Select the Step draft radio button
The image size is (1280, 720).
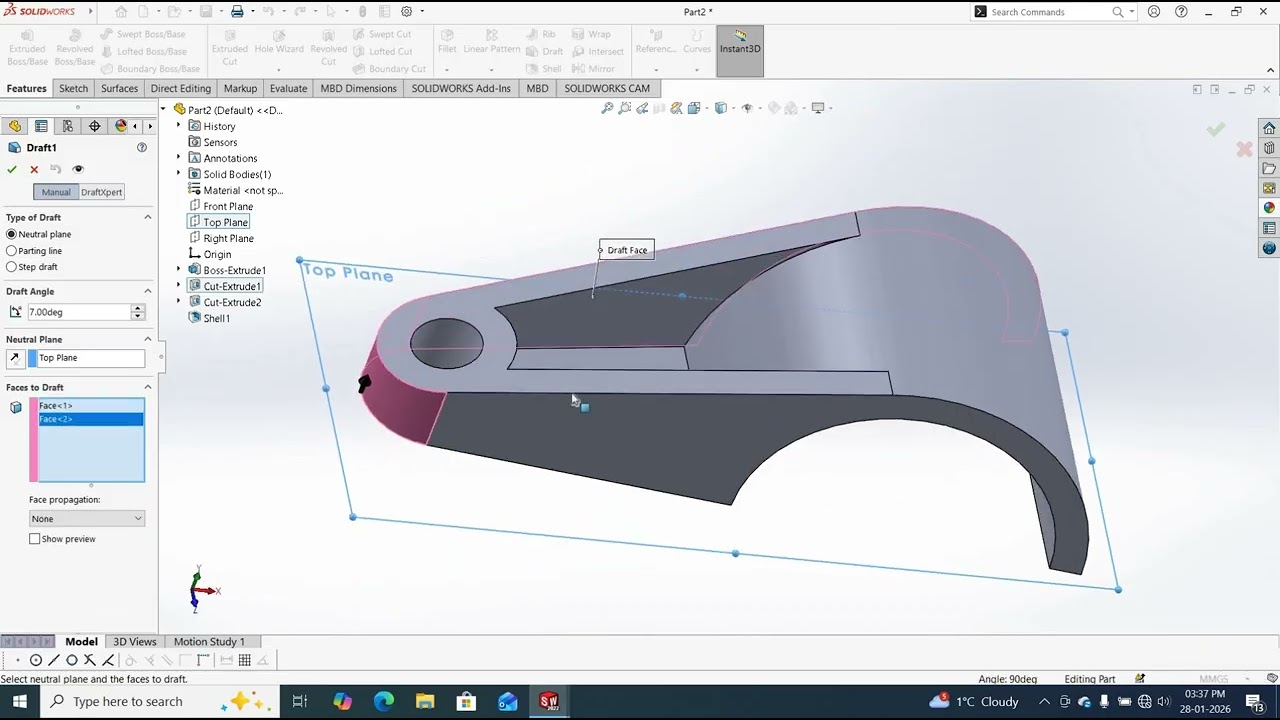pos(12,267)
